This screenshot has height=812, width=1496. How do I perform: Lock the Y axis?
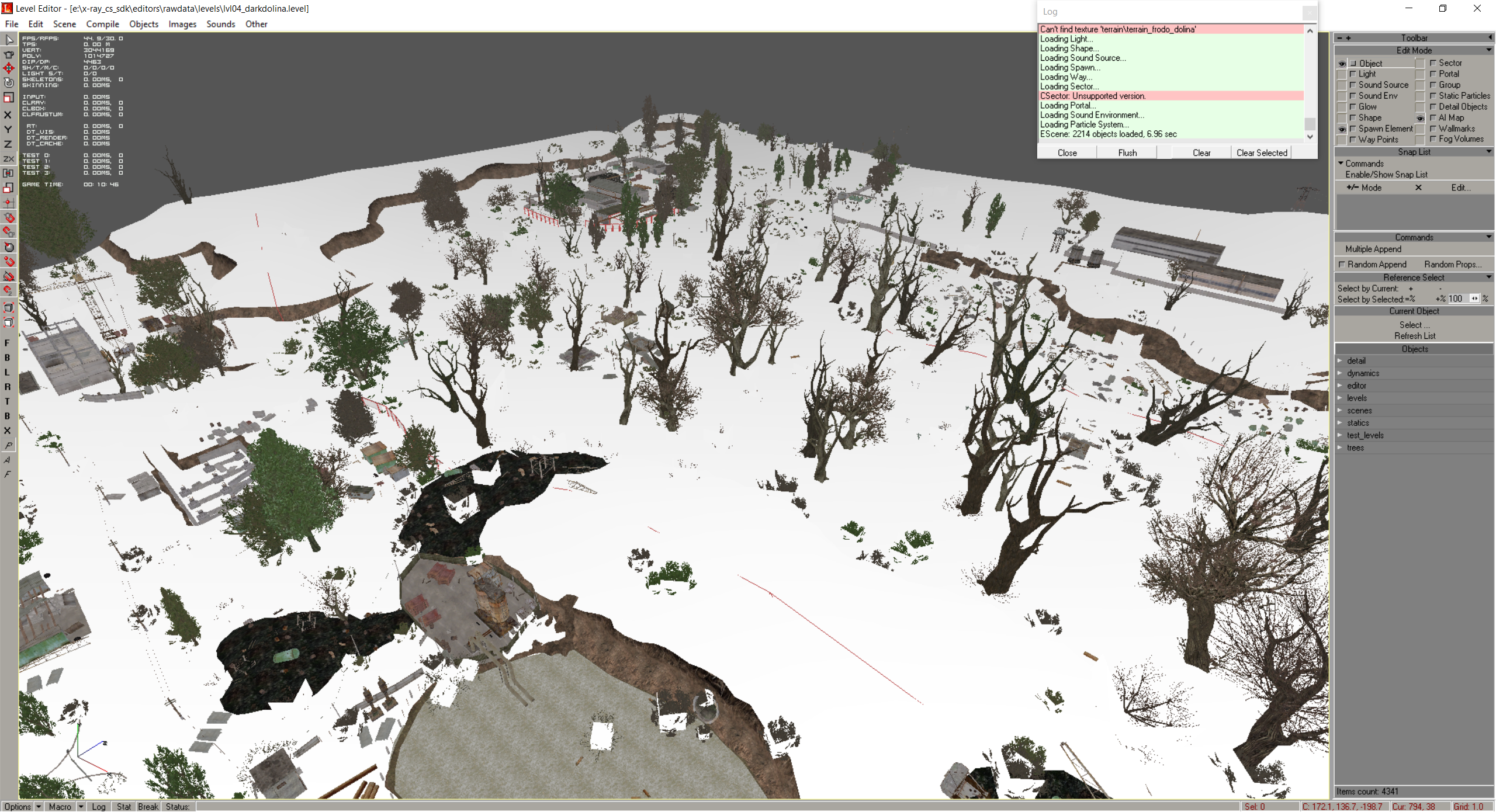8,130
